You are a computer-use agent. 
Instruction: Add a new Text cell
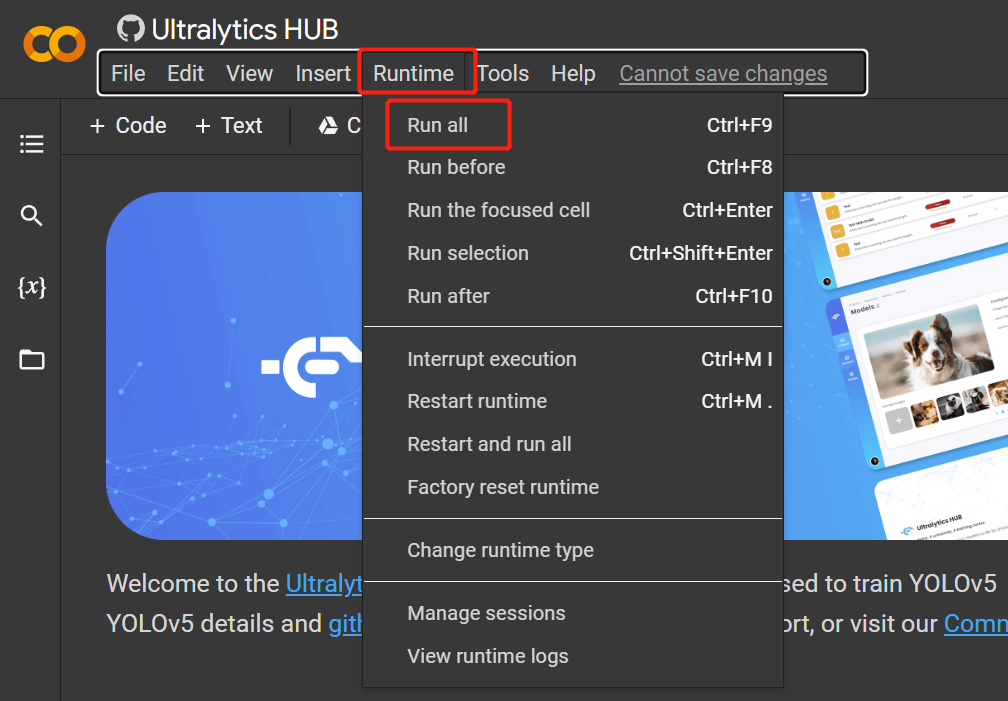[229, 125]
